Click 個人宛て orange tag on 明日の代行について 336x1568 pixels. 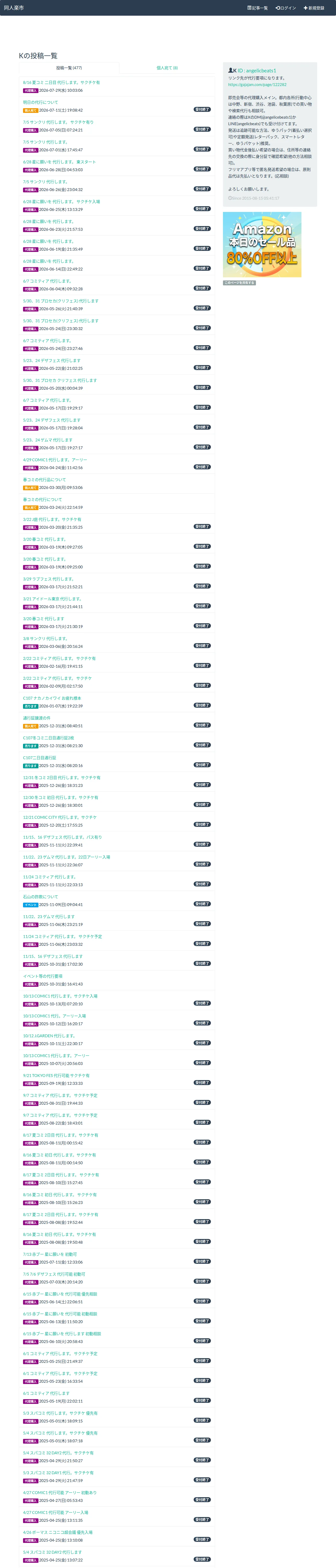[31, 110]
